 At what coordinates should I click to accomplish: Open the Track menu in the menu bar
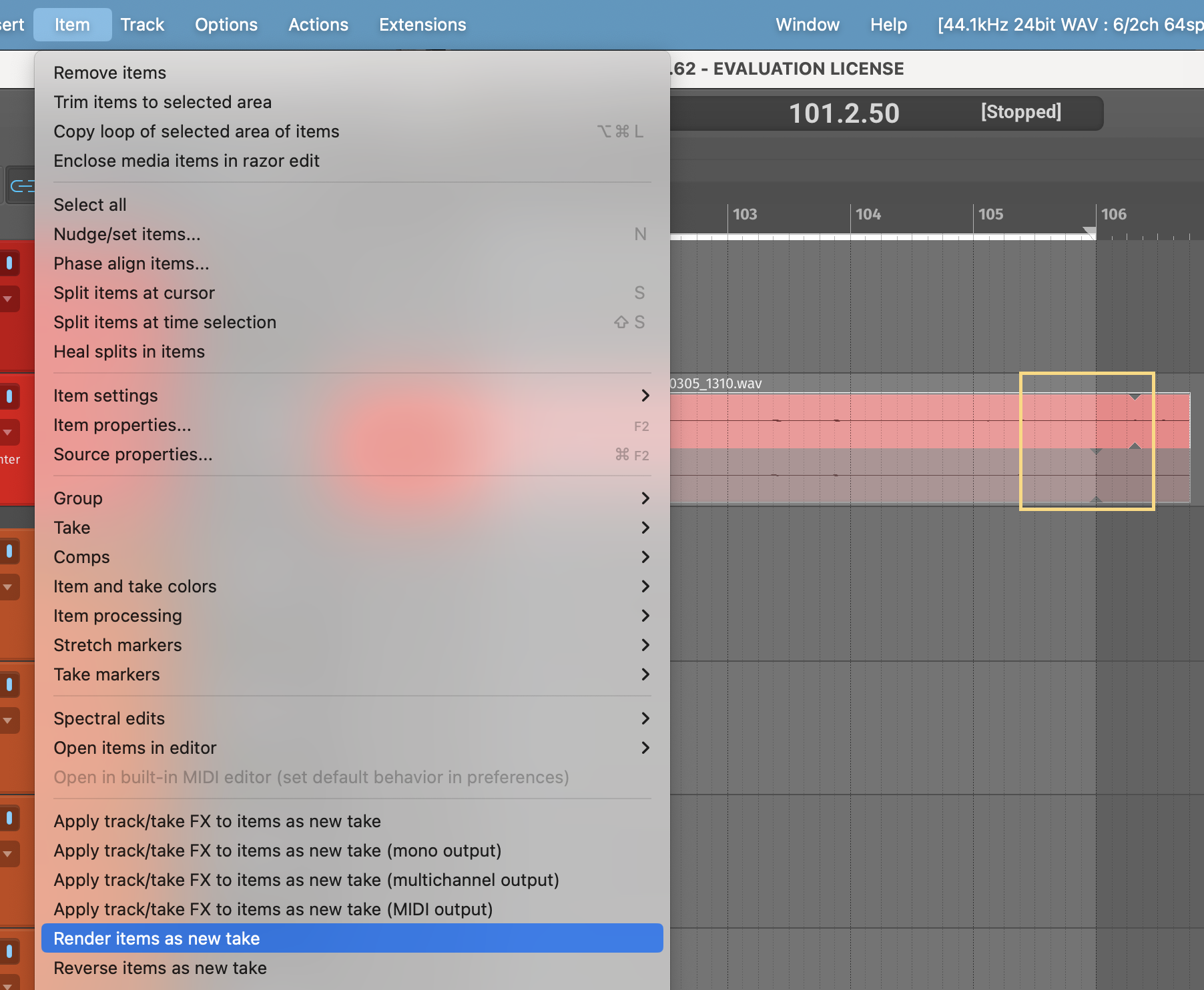(142, 25)
